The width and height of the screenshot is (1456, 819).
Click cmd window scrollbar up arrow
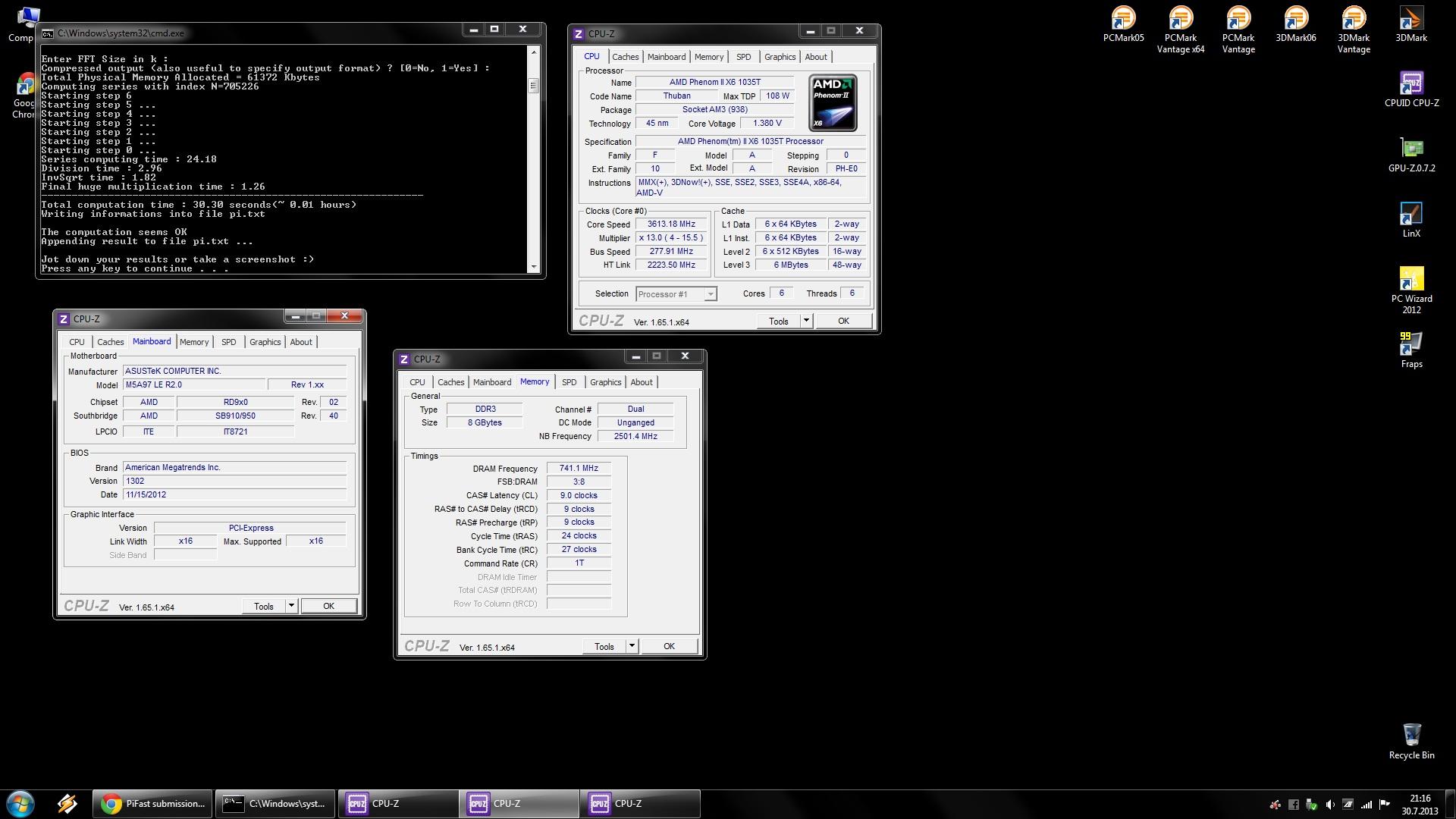(534, 52)
